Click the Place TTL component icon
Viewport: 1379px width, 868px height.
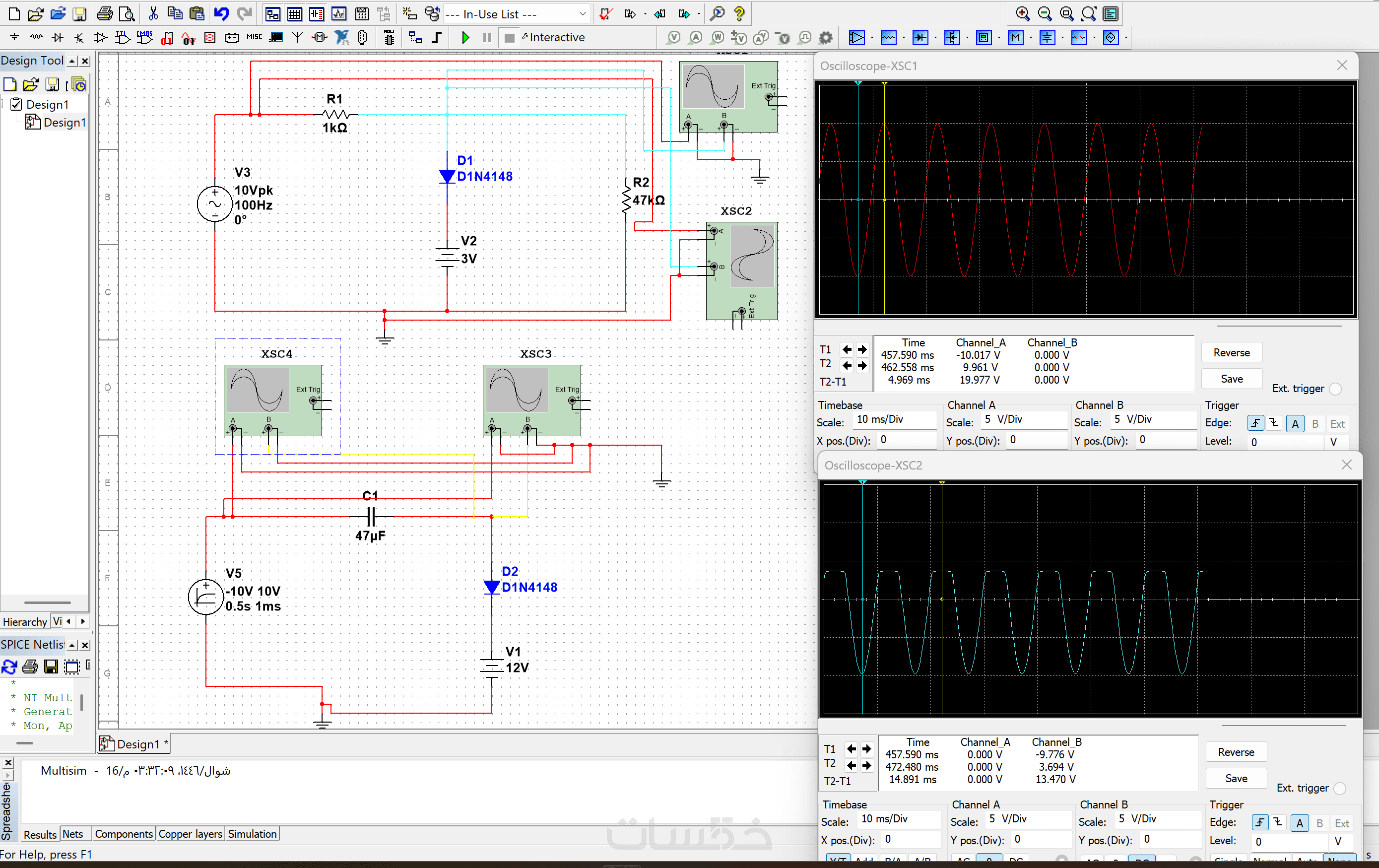pyautogui.click(x=122, y=38)
